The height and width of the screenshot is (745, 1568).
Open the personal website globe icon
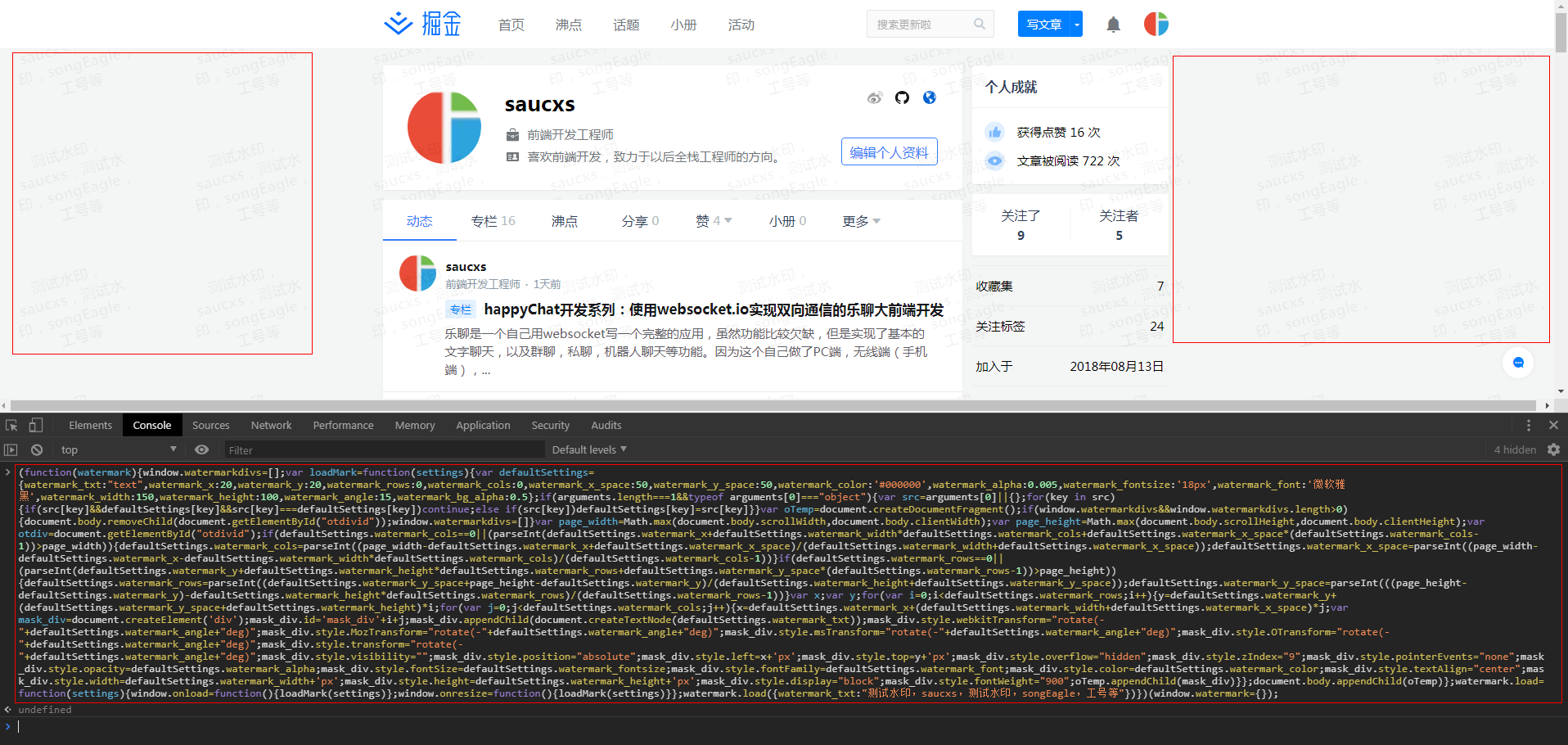point(930,98)
